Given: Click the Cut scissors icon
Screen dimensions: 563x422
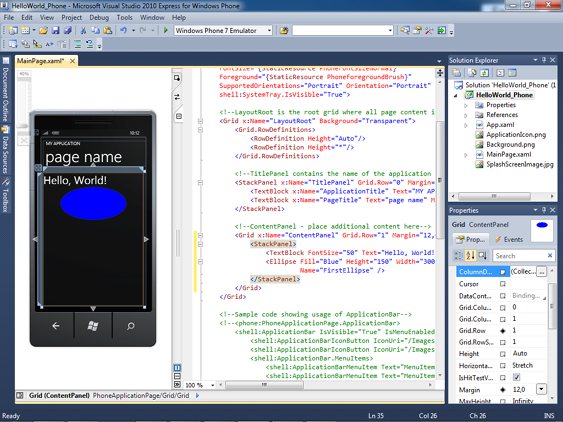Looking at the screenshot, I should [x=83, y=31].
